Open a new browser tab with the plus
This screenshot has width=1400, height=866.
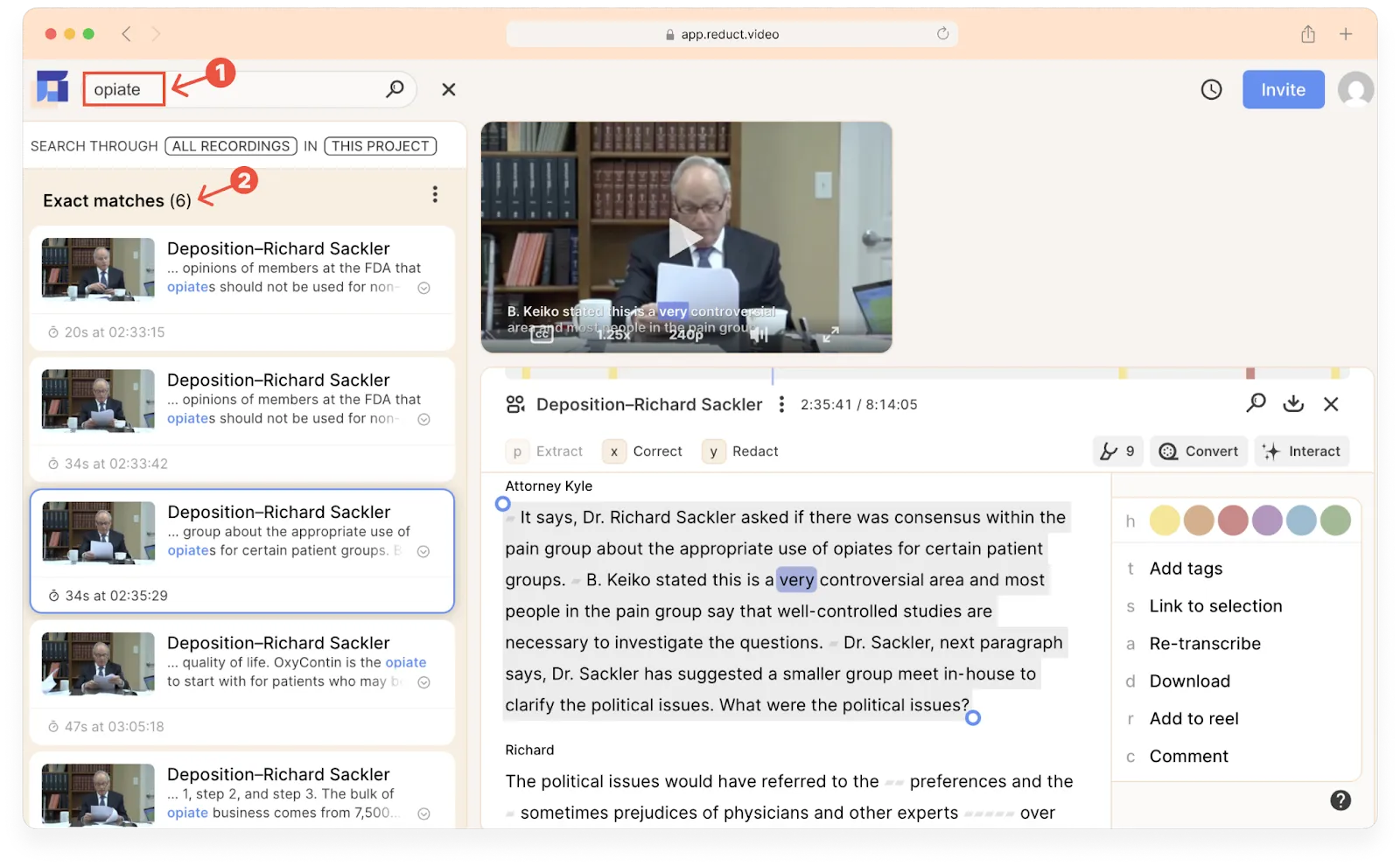pyautogui.click(x=1346, y=34)
